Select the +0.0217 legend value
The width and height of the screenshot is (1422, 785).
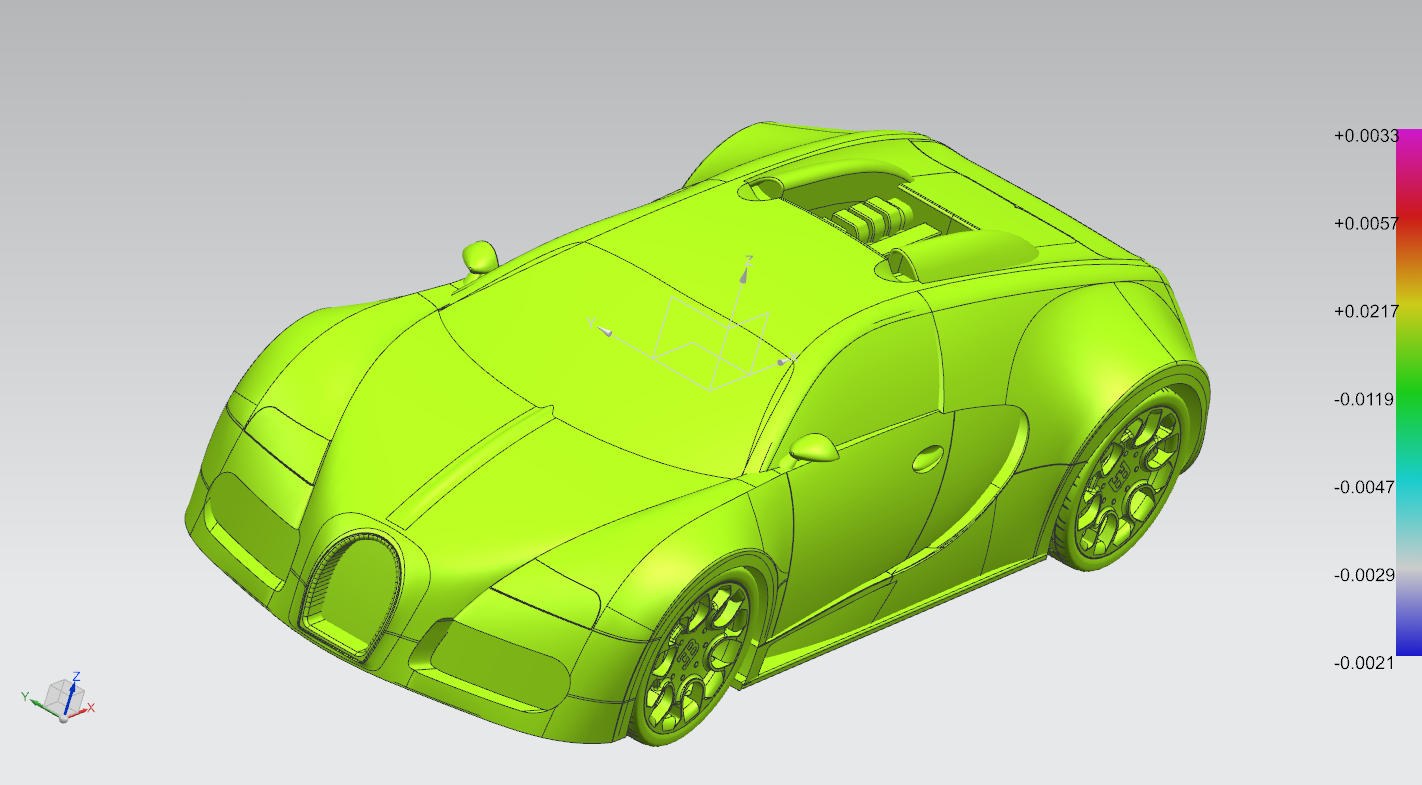[x=1366, y=311]
